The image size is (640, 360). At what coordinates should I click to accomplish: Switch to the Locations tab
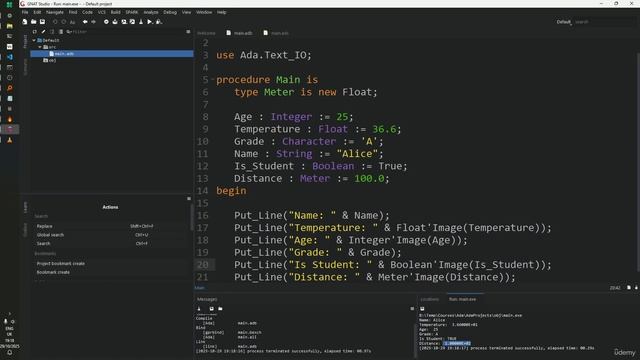429,299
